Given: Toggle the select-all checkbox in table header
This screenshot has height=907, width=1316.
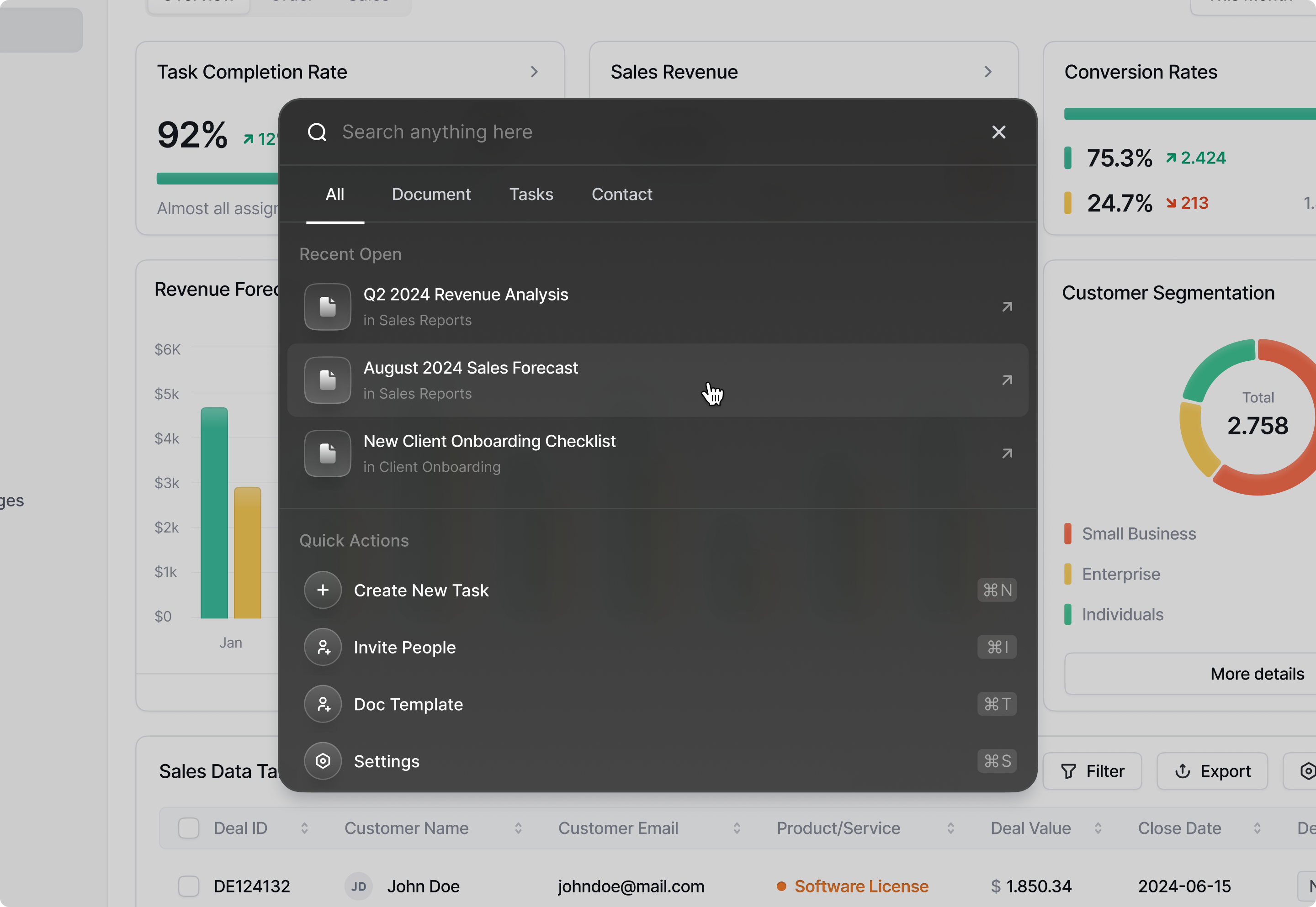Looking at the screenshot, I should point(188,828).
